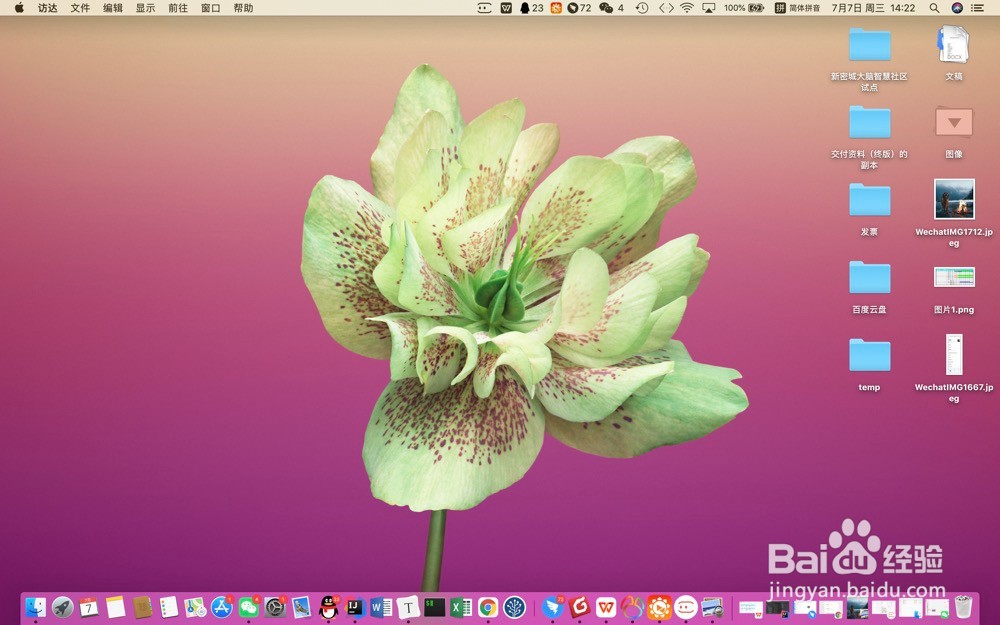Open the 访达 menu
Screen dimensions: 1000x625
47,8
